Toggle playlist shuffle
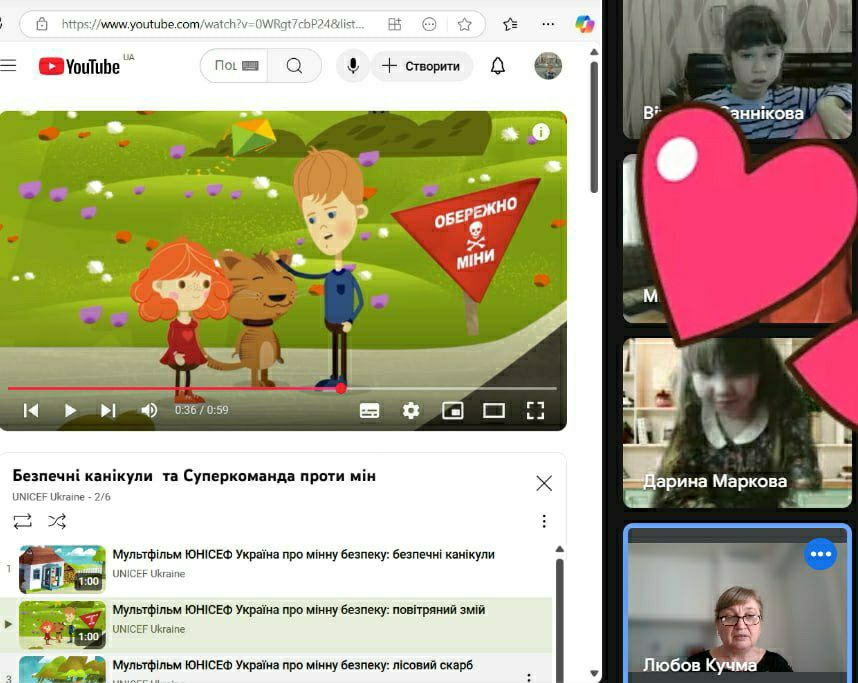The height and width of the screenshot is (683, 858). tap(57, 521)
